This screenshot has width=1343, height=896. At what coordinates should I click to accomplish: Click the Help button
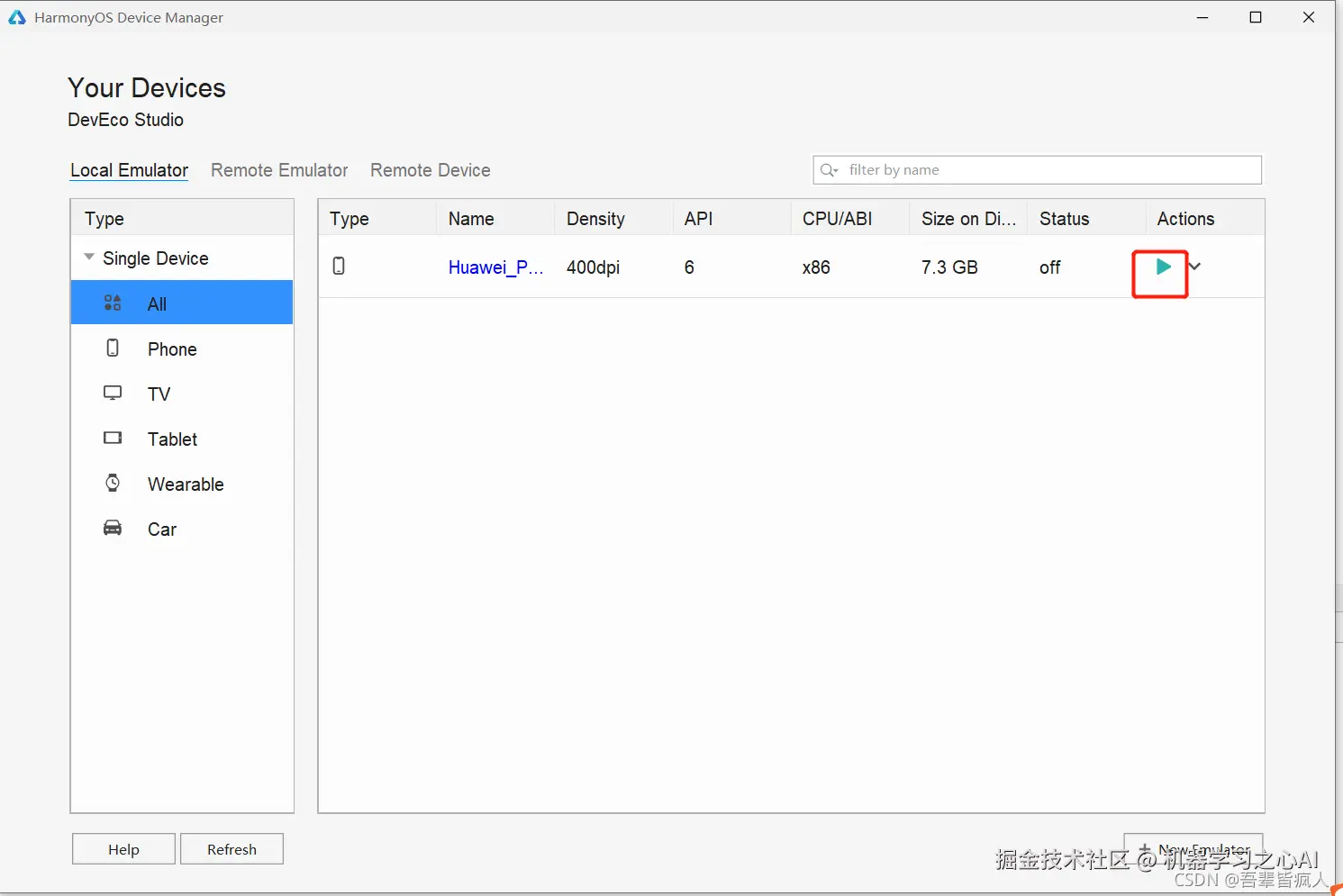tap(123, 849)
